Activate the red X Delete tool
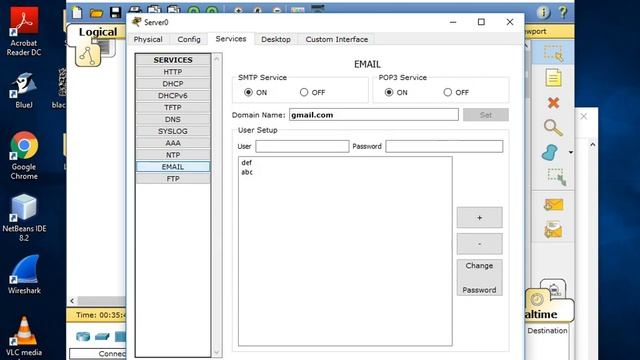Screen dimensions: 640x360 coord(553,102)
